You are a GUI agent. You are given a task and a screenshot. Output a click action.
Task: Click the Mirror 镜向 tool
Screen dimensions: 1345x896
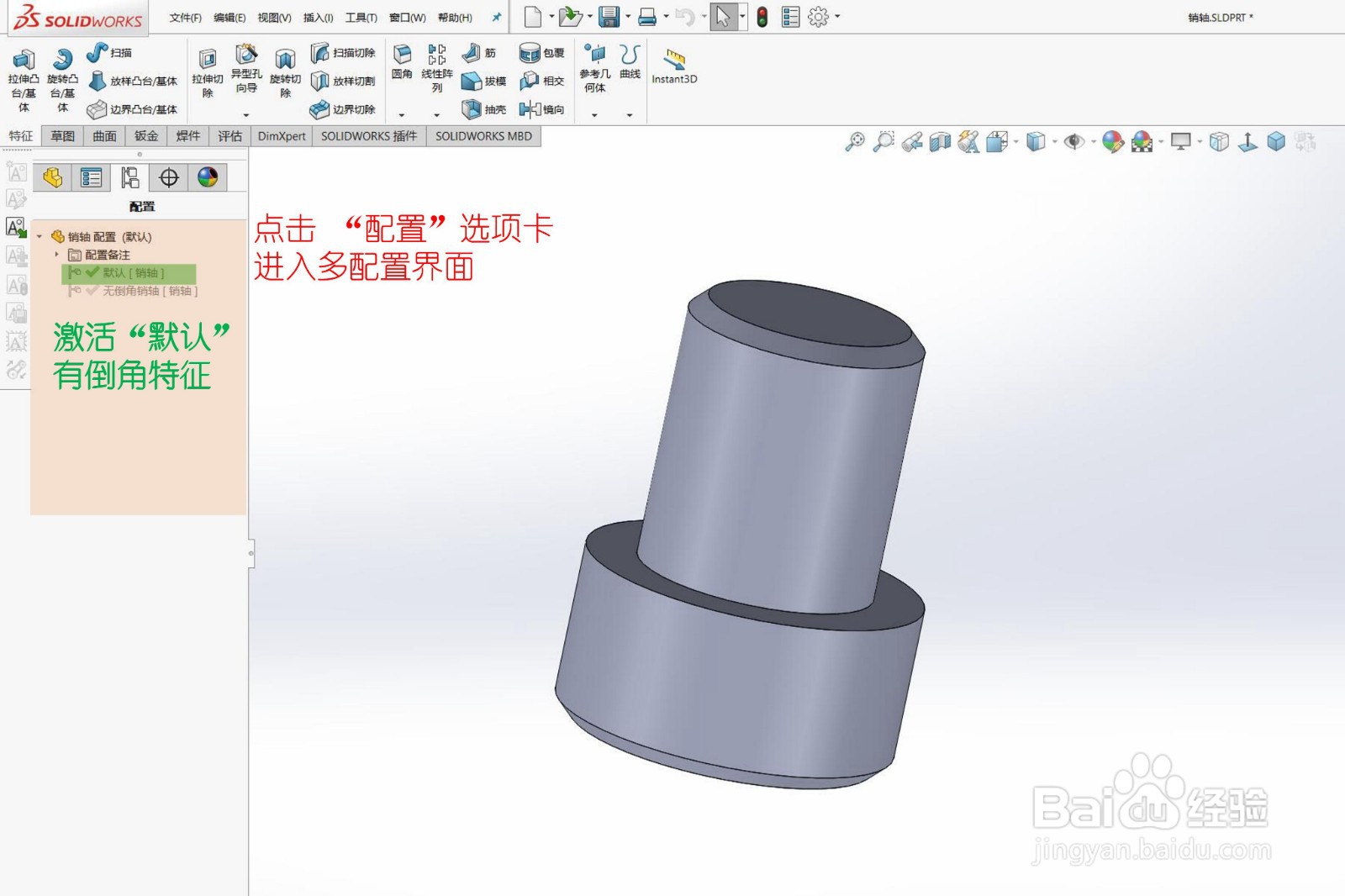(542, 109)
